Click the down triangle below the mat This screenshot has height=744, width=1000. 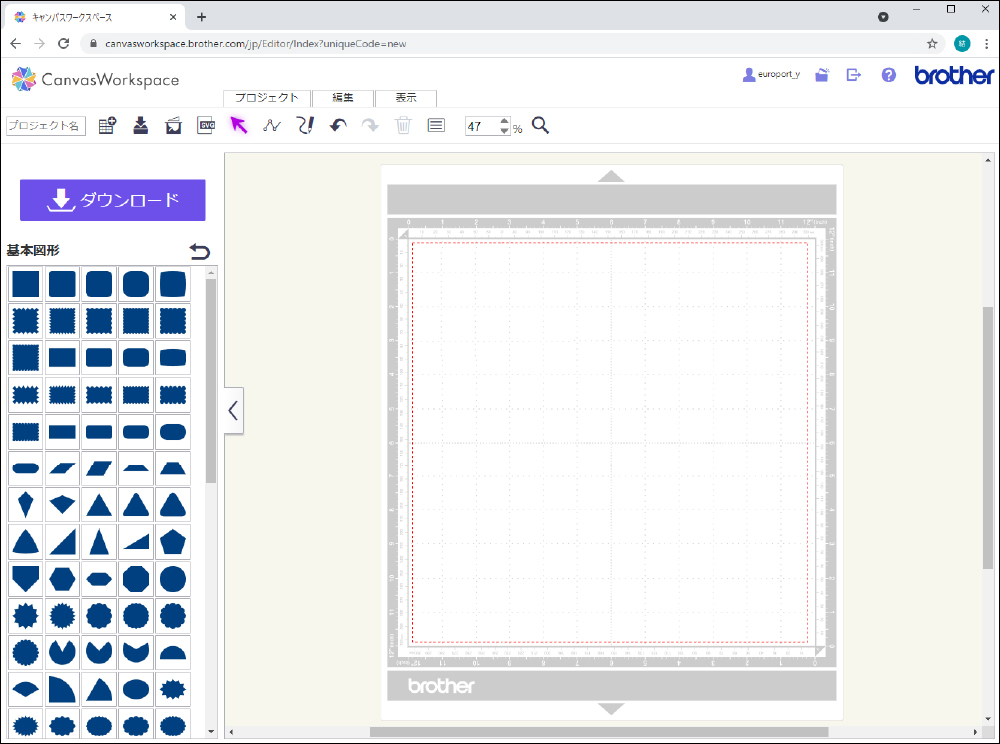(x=611, y=709)
